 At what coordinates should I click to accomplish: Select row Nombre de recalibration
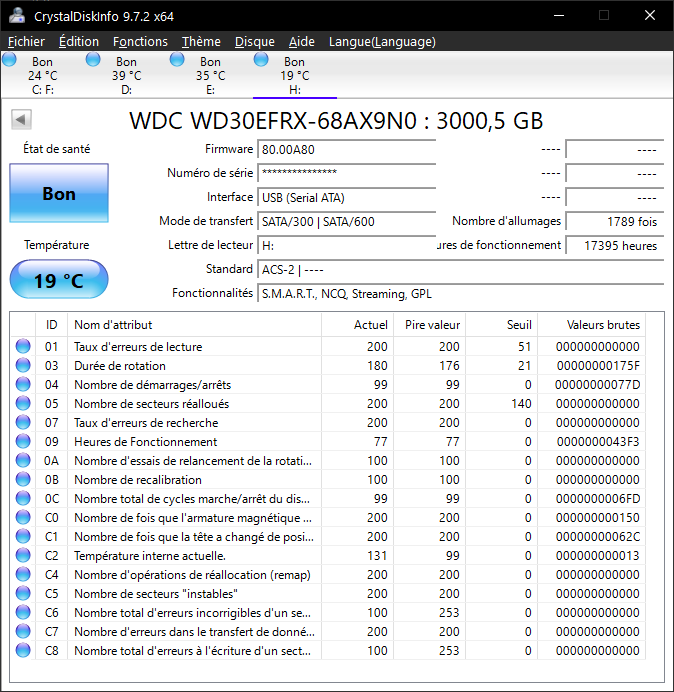tap(328, 479)
